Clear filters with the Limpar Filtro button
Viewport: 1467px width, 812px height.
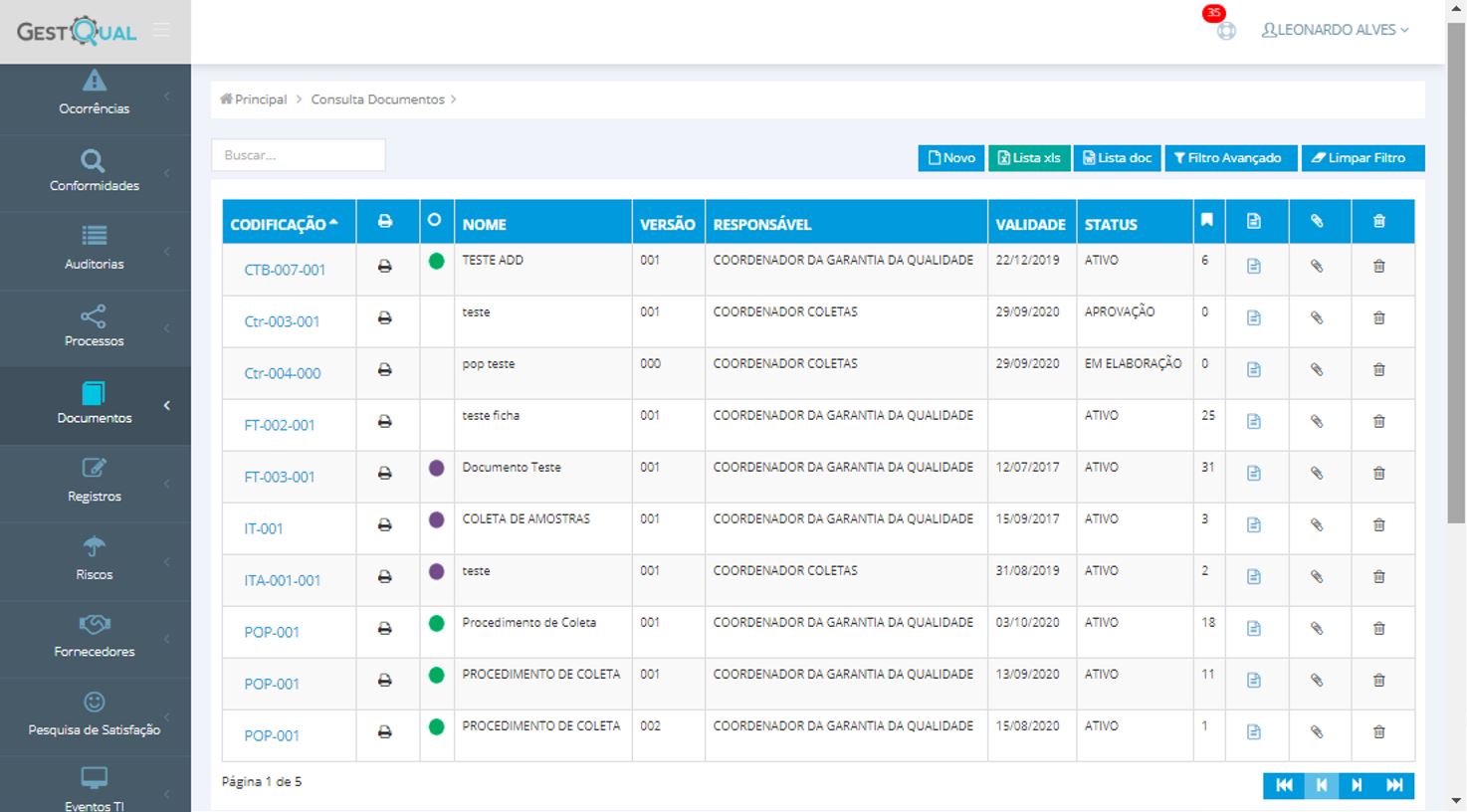(1362, 158)
